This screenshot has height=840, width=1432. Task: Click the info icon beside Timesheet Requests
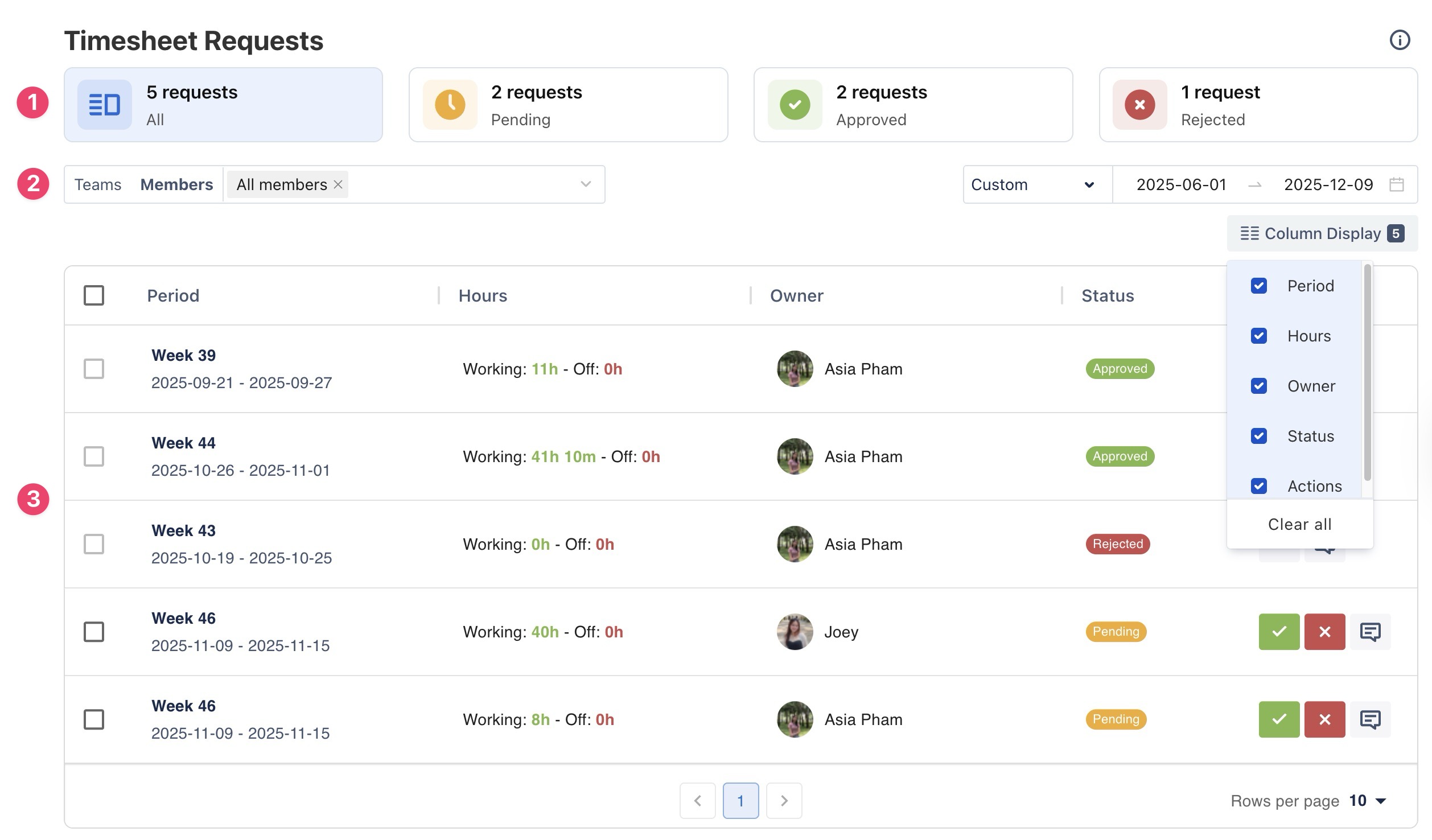click(x=1399, y=40)
